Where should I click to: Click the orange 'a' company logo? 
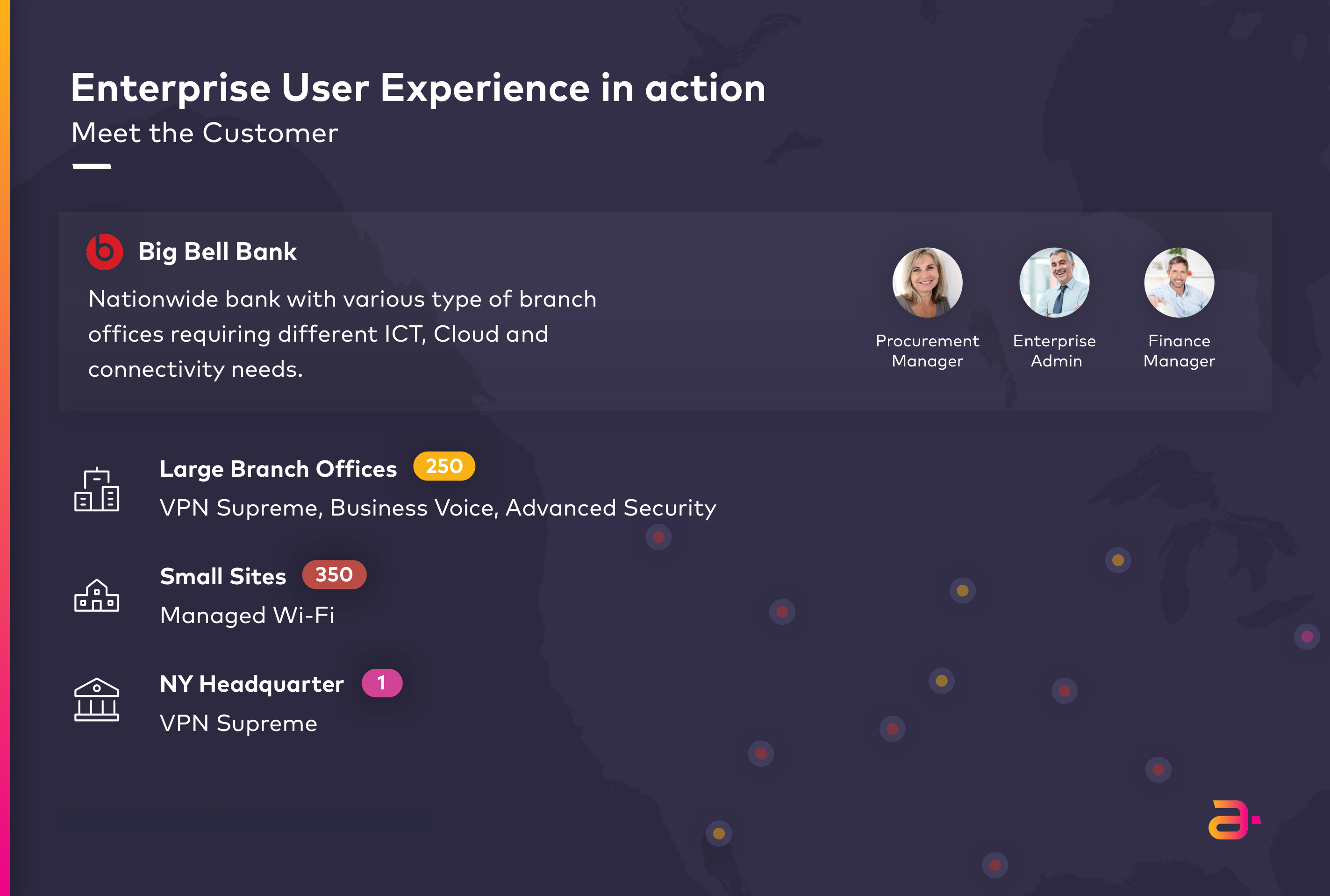1234,820
